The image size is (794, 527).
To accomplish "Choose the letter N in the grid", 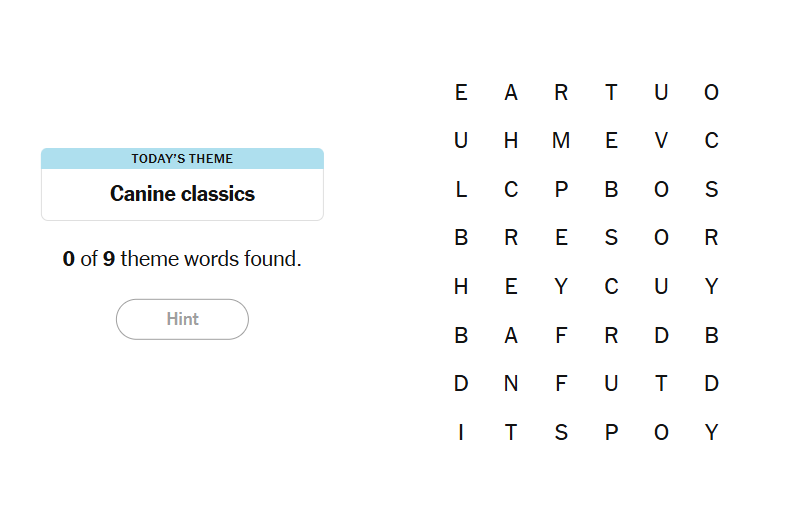I will [511, 384].
